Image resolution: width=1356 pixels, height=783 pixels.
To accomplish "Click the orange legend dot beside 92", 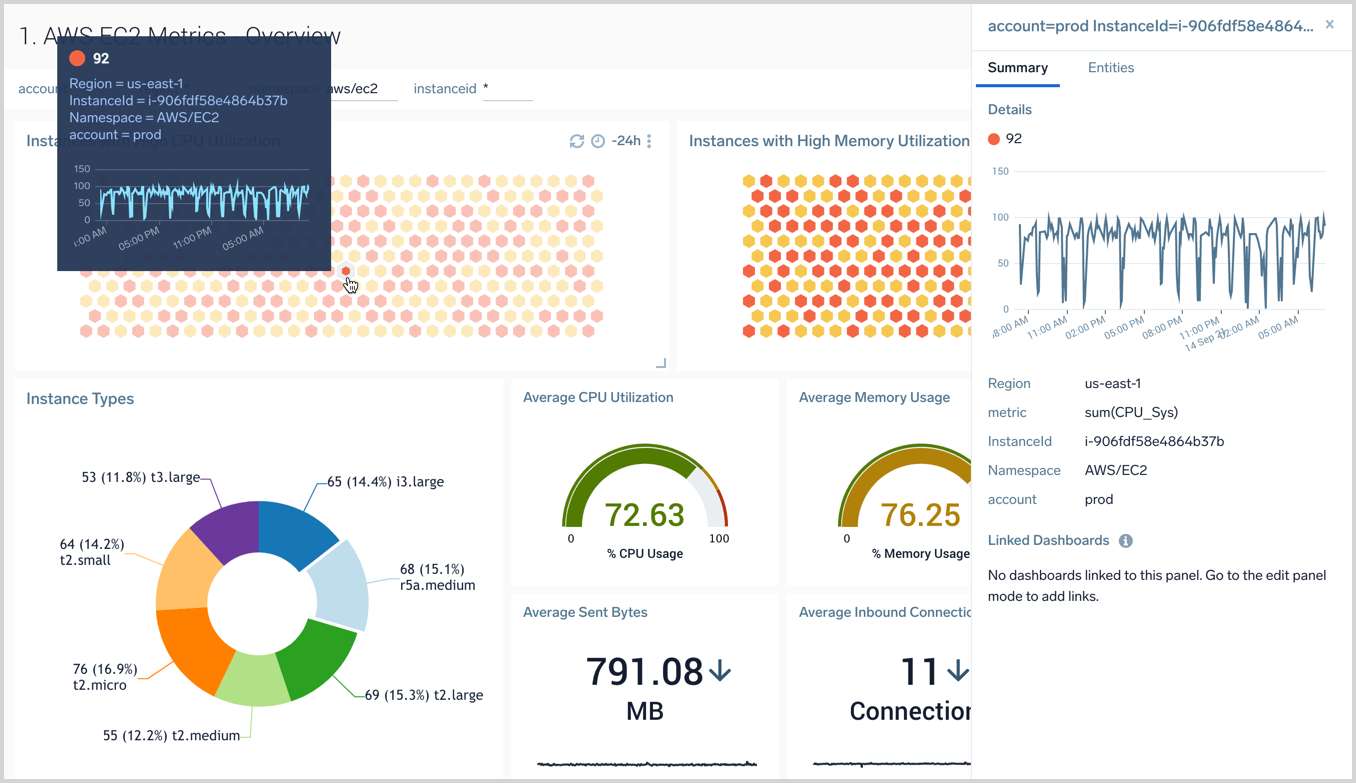I will point(994,139).
